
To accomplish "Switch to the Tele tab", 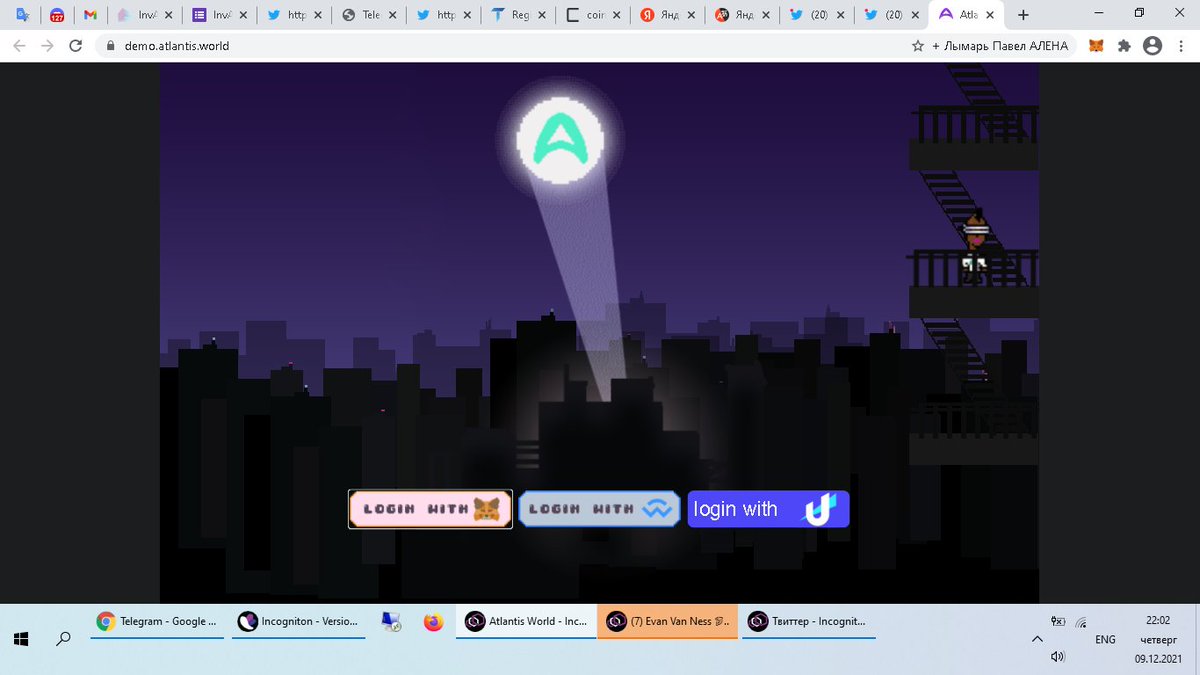I will click(x=370, y=15).
